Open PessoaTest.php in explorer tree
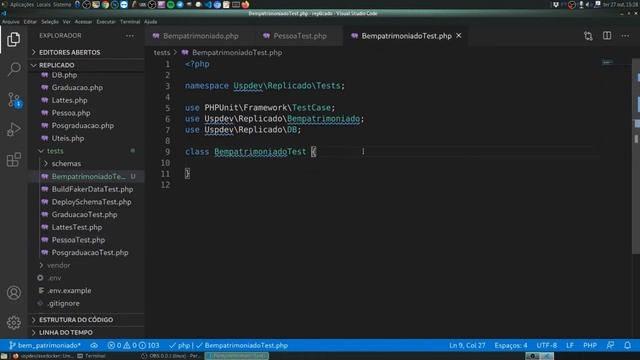Image resolution: width=640 pixels, height=360 pixels. 86,240
